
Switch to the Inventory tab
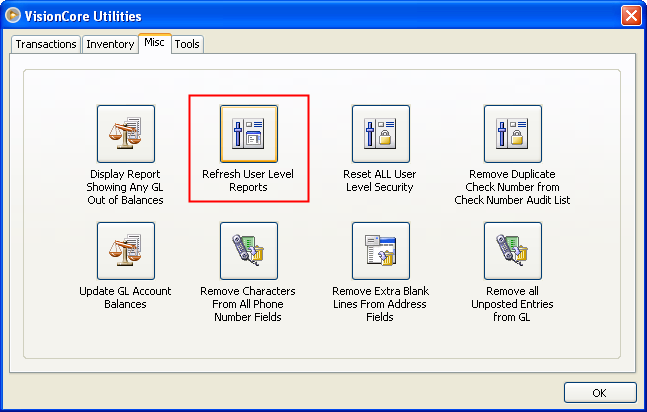[x=110, y=44]
